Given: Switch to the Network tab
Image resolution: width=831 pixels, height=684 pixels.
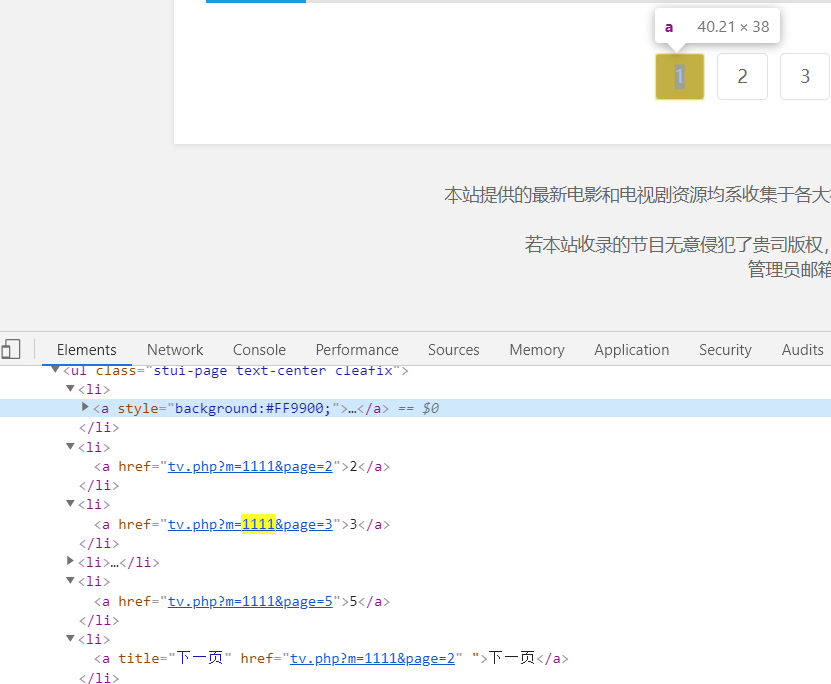Looking at the screenshot, I should point(175,350).
